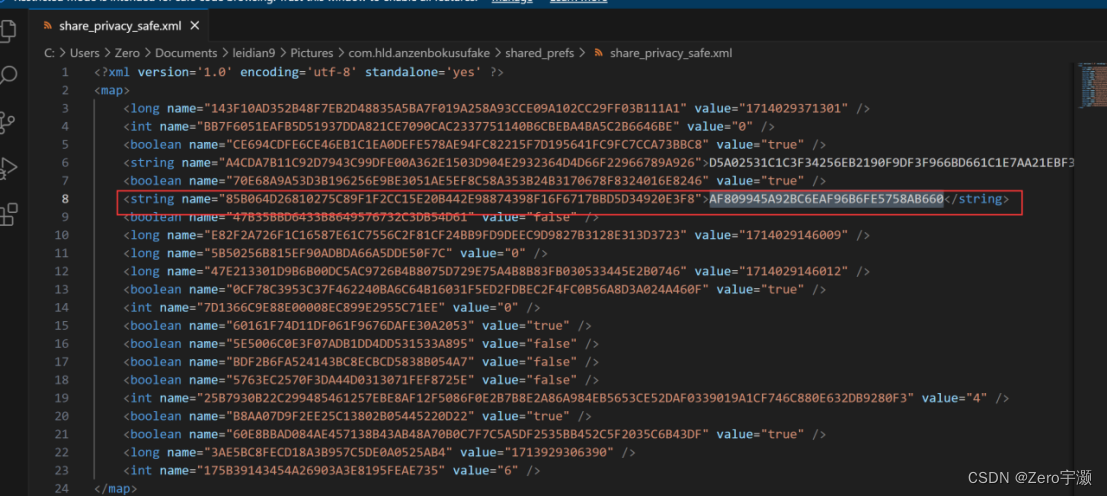This screenshot has width=1108, height=496.
Task: Click line number 2 in the gutter
Action: pos(65,90)
